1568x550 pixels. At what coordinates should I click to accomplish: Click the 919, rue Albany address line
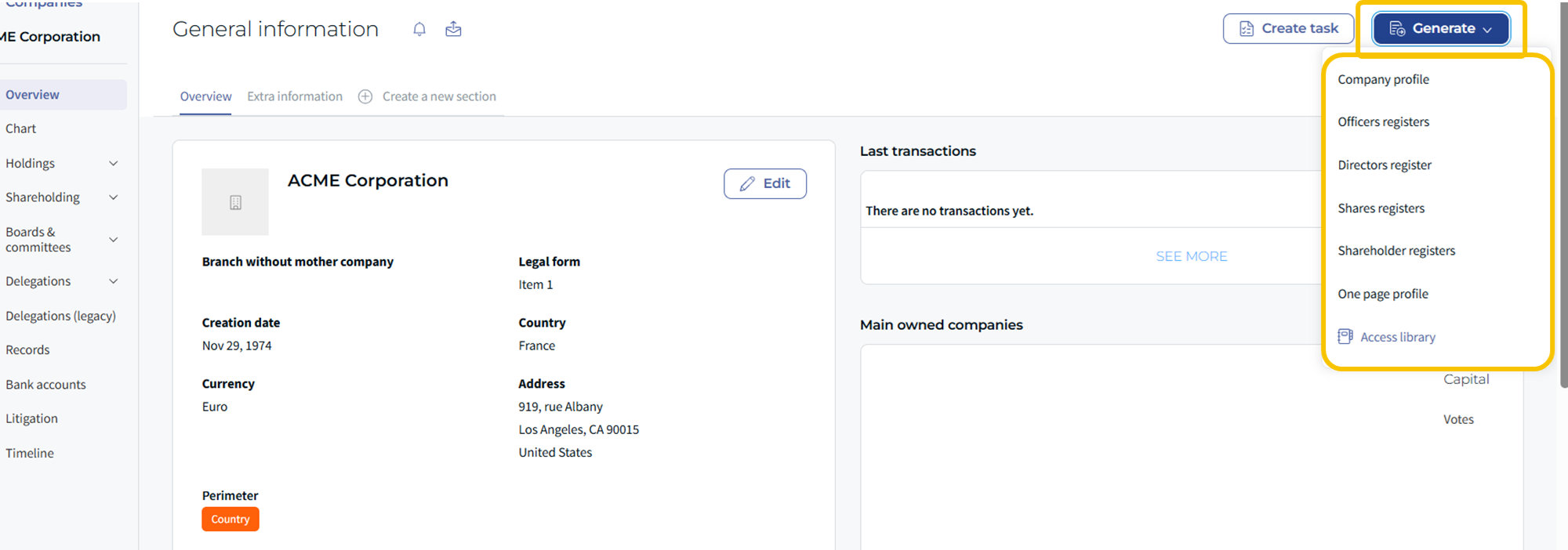coord(561,407)
